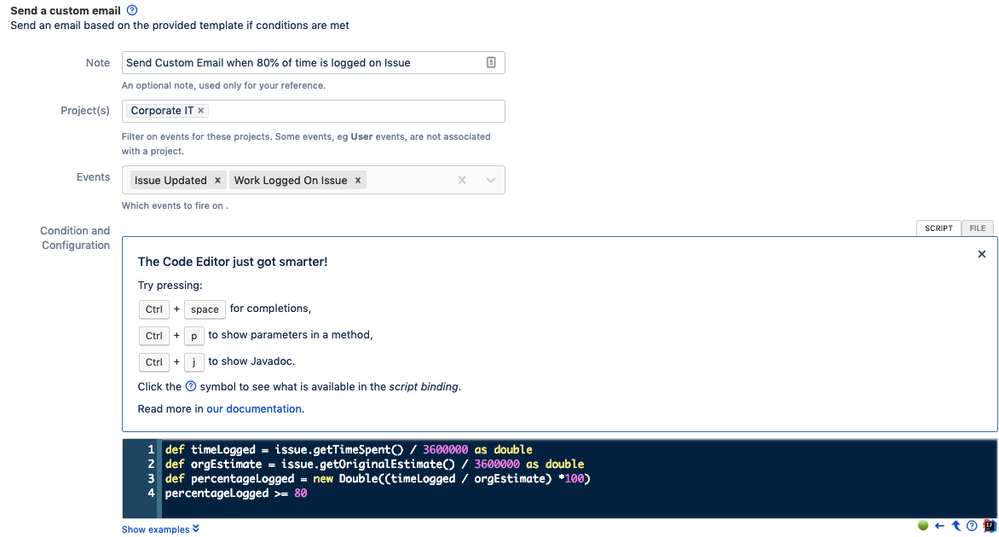Remove the Work Logged On Issue event tag
This screenshot has width=999, height=537.
click(358, 180)
